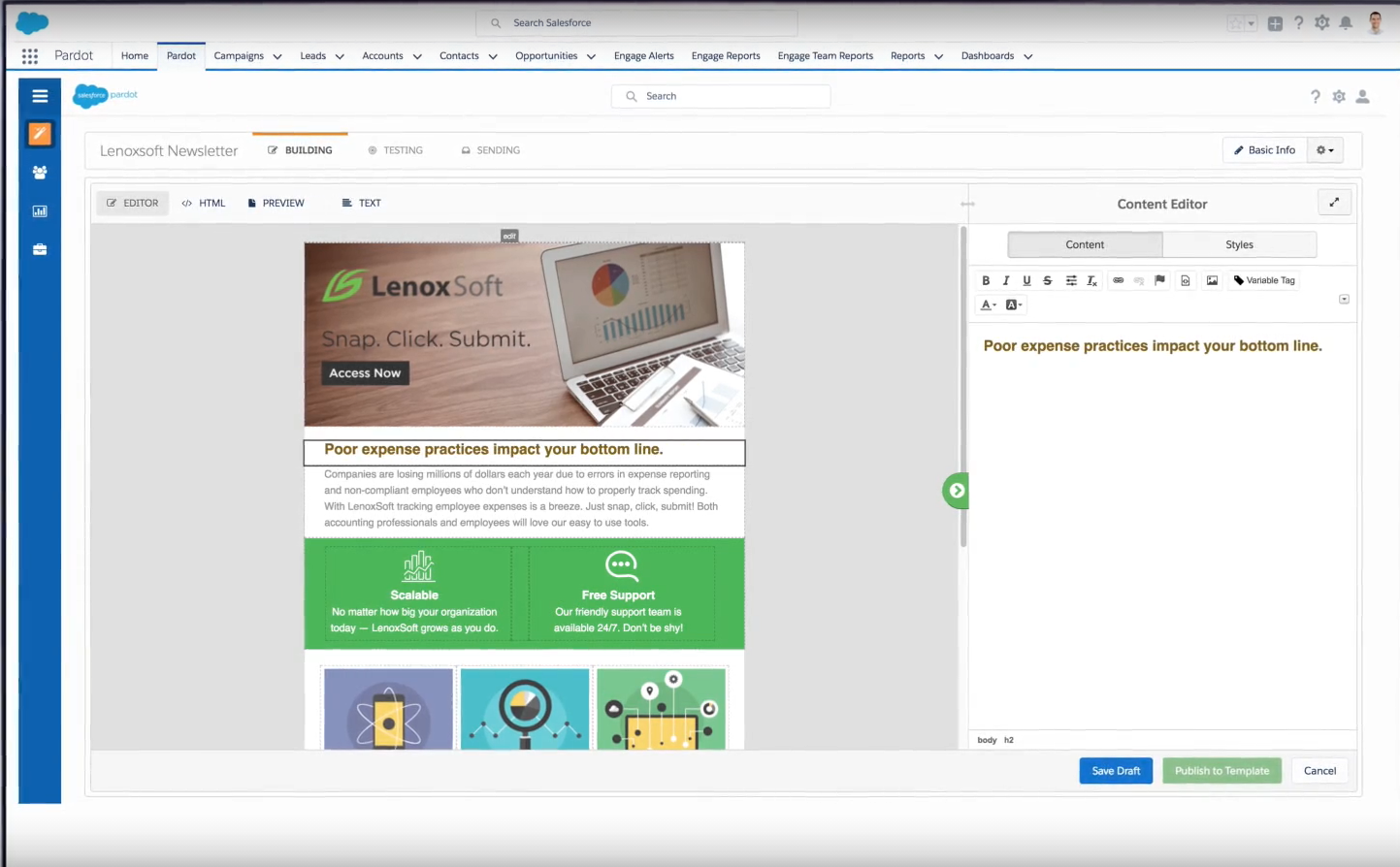Click the insert link icon
The image size is (1400, 867).
click(1118, 280)
